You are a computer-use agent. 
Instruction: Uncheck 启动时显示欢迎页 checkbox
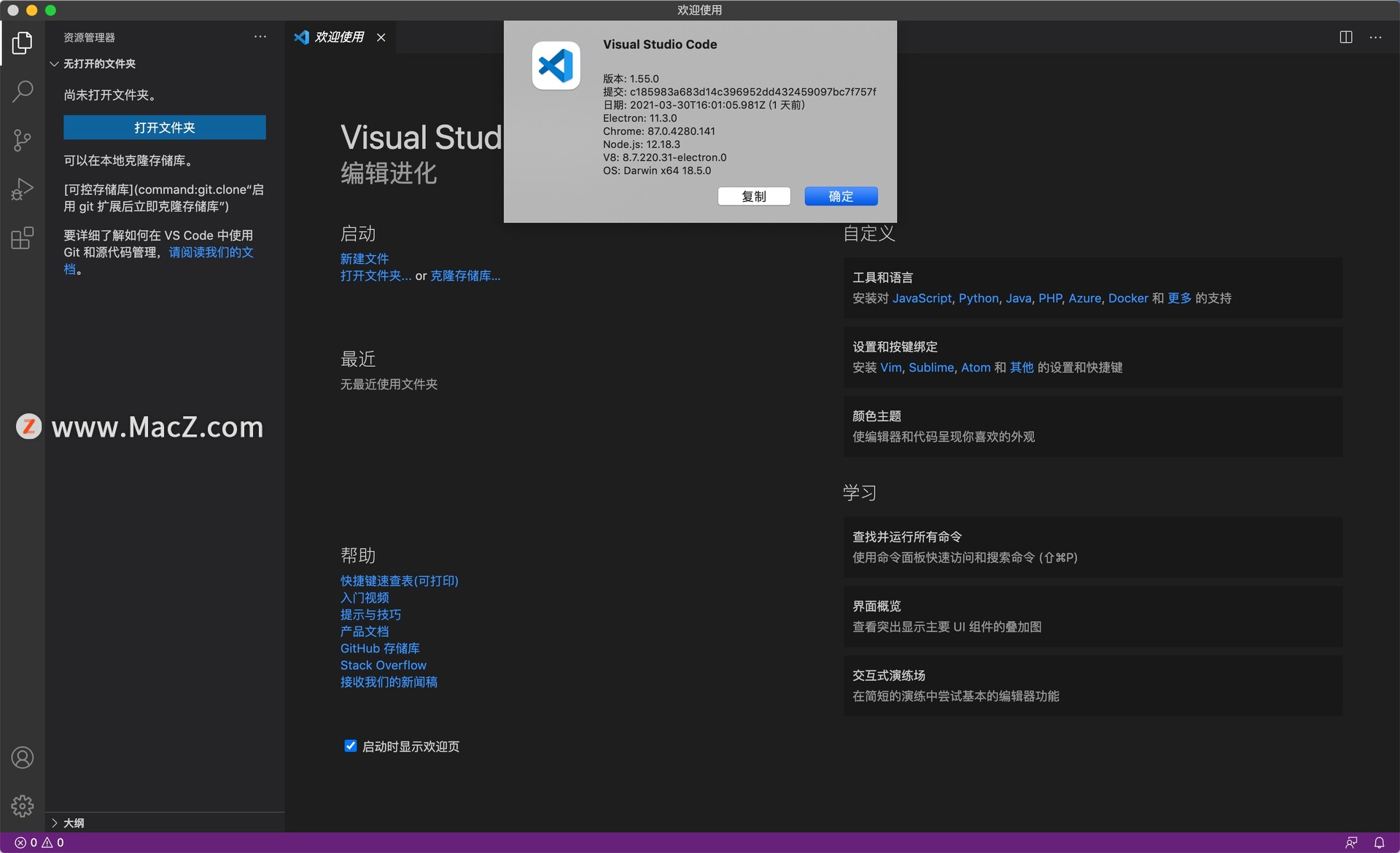tap(350, 746)
